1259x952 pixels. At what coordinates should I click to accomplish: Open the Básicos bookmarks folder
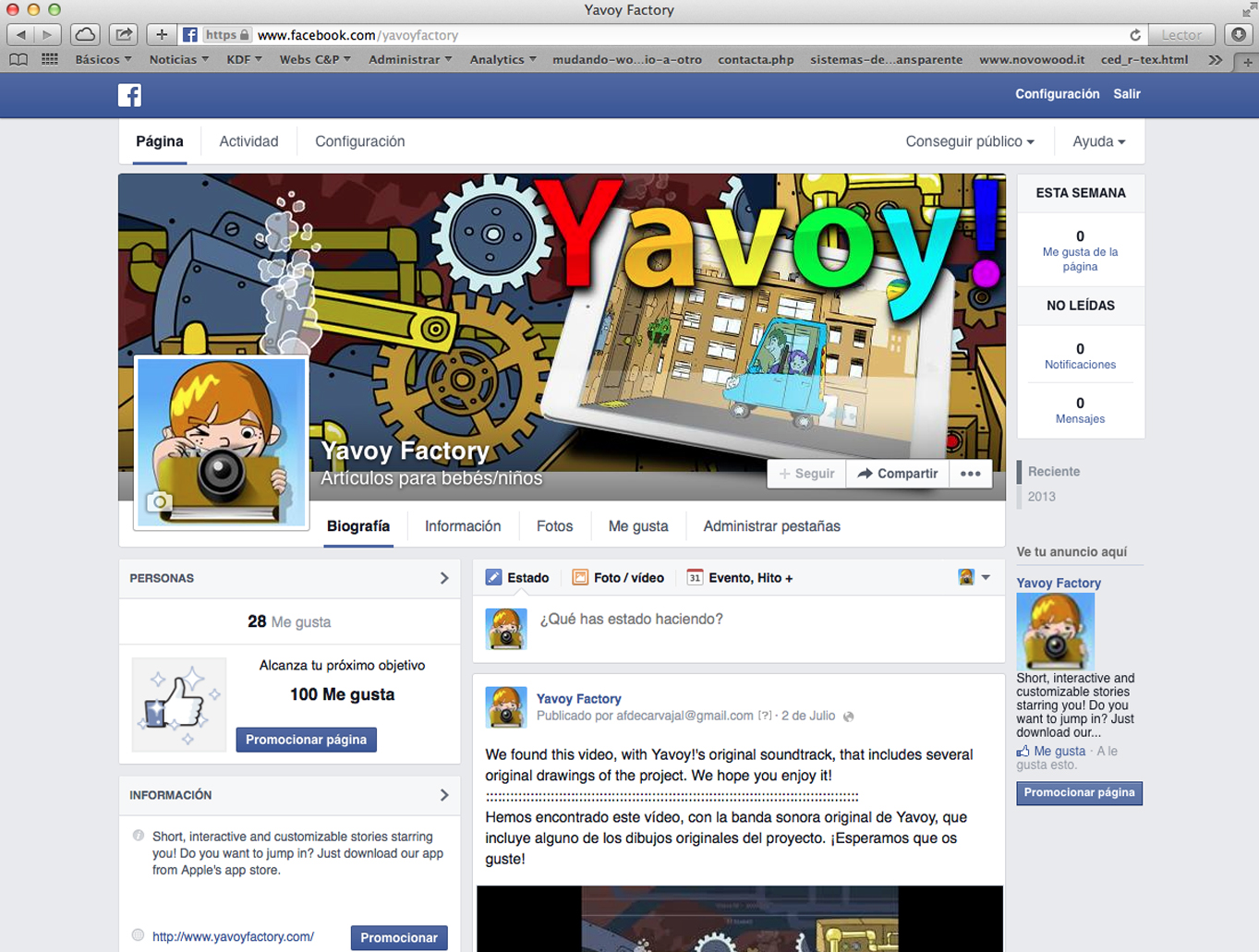(103, 59)
